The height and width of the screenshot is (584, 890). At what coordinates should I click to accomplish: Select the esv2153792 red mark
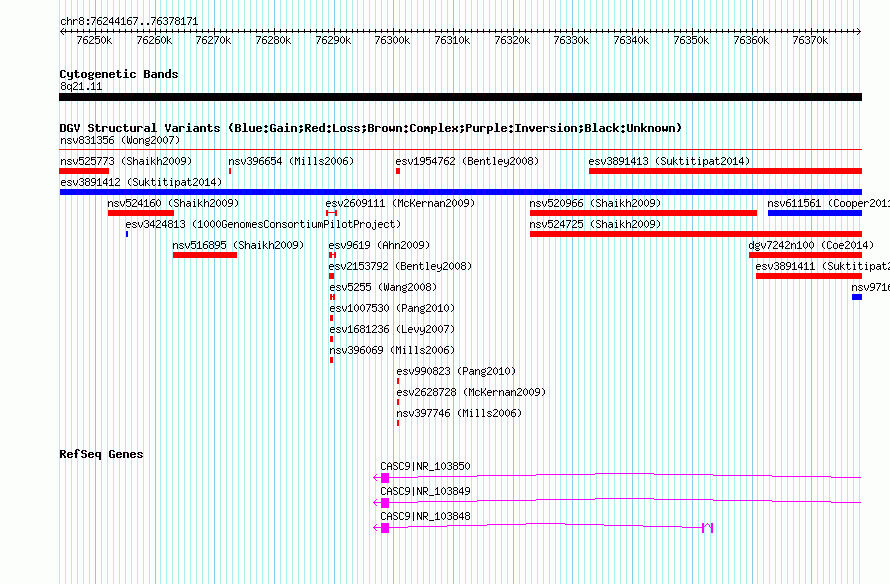[x=331, y=276]
